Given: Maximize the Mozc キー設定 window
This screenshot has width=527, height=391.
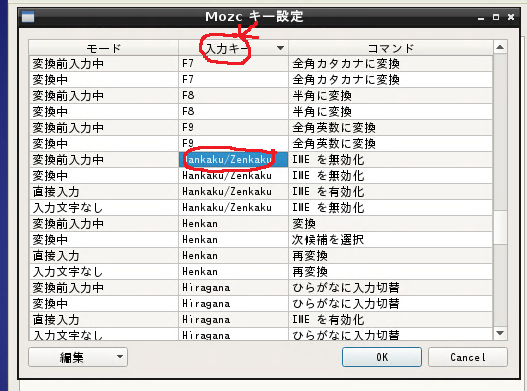Looking at the screenshot, I should click(496, 17).
